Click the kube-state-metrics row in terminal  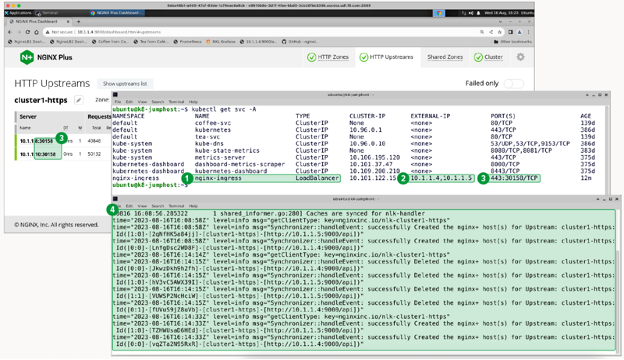click(x=353, y=150)
